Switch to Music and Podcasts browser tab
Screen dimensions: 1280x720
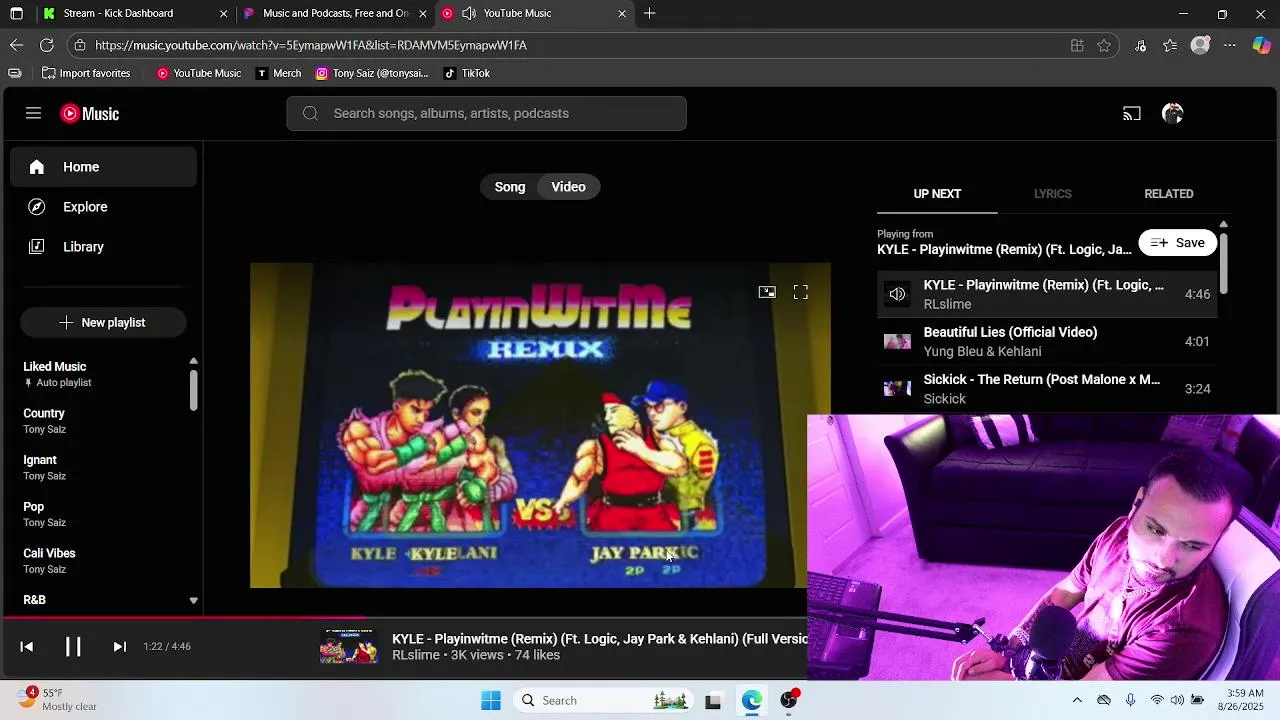(x=336, y=13)
